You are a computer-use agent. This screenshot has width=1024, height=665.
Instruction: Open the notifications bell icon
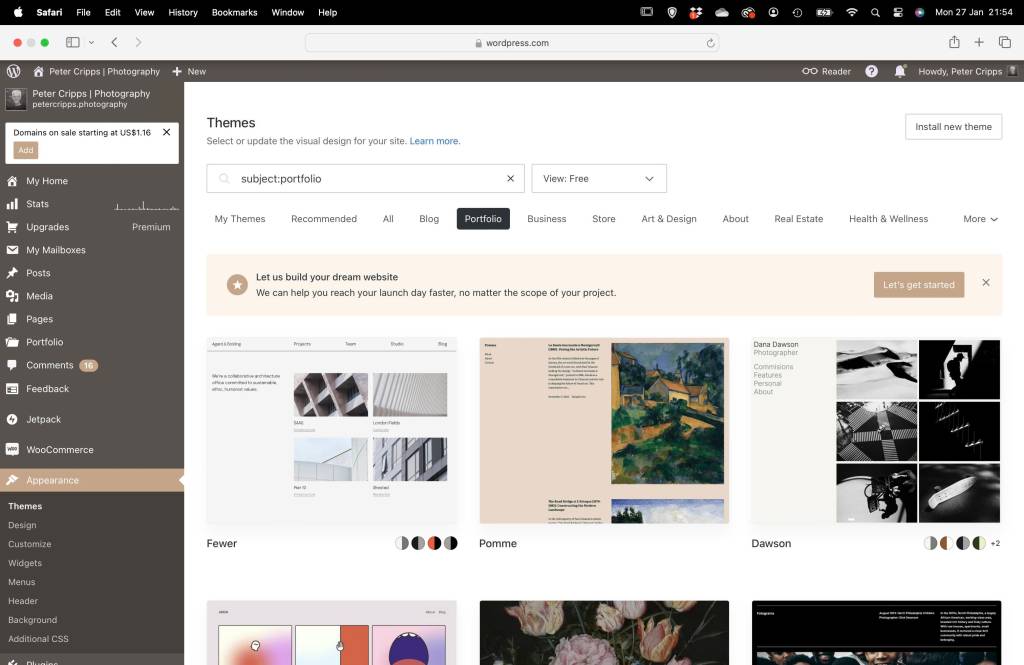(900, 71)
